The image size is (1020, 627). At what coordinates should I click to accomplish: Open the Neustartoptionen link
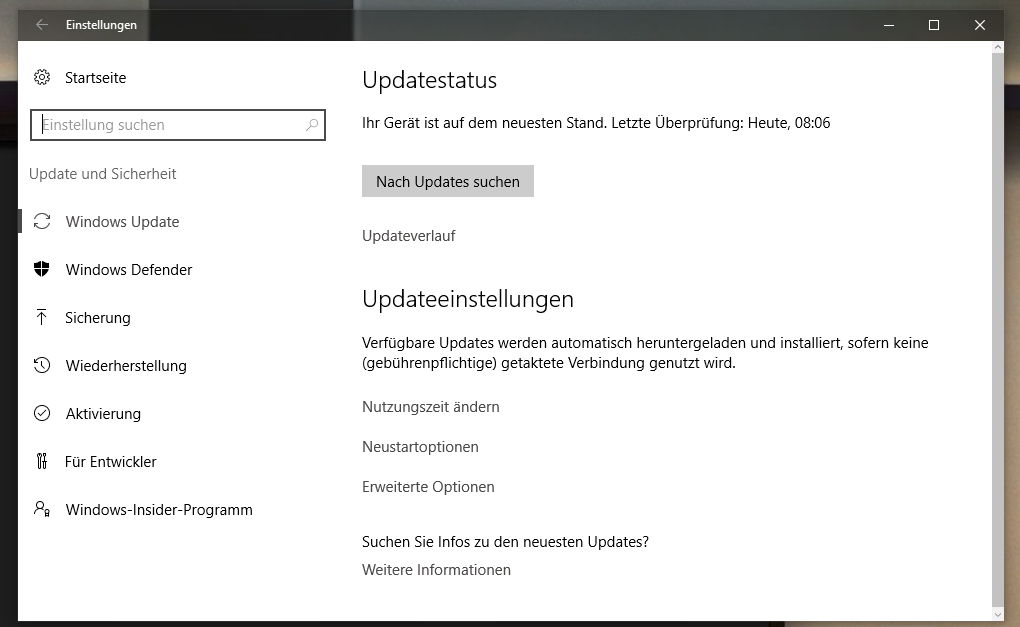click(420, 447)
